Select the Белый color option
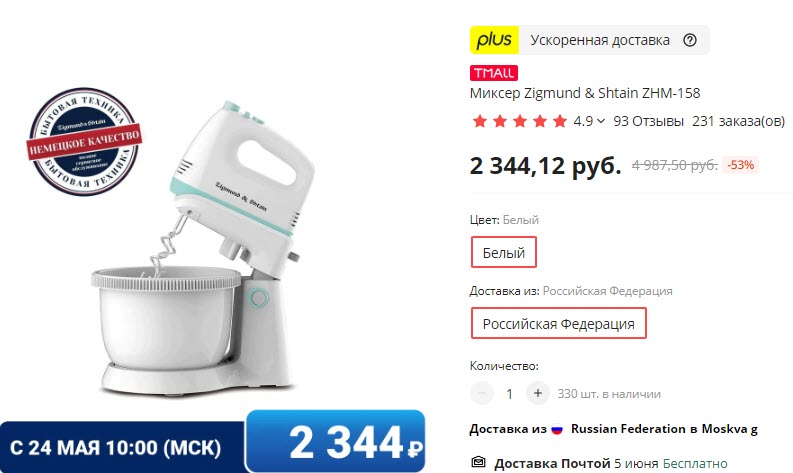The height and width of the screenshot is (473, 793). pos(503,252)
